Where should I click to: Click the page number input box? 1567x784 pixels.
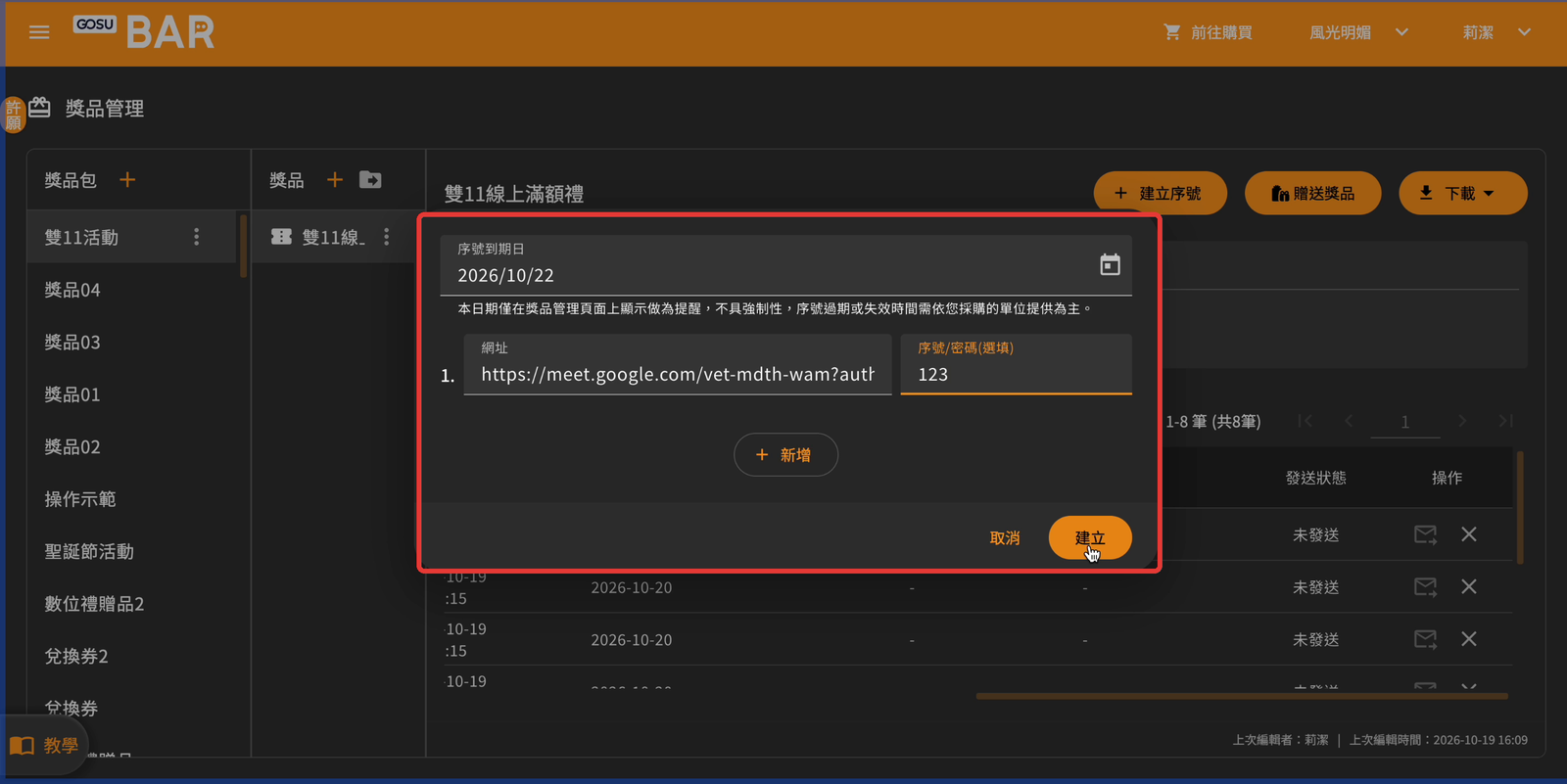tap(1405, 422)
